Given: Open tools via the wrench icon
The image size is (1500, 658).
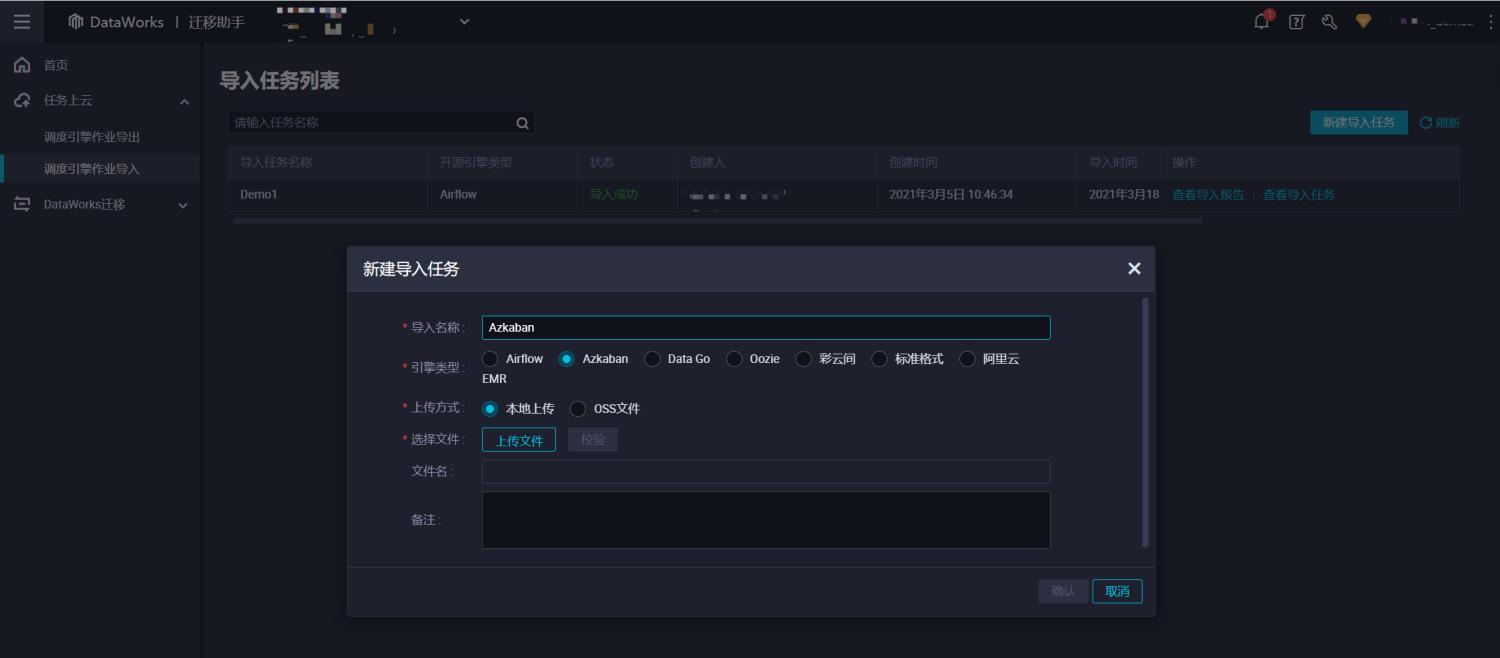Looking at the screenshot, I should (x=1330, y=20).
